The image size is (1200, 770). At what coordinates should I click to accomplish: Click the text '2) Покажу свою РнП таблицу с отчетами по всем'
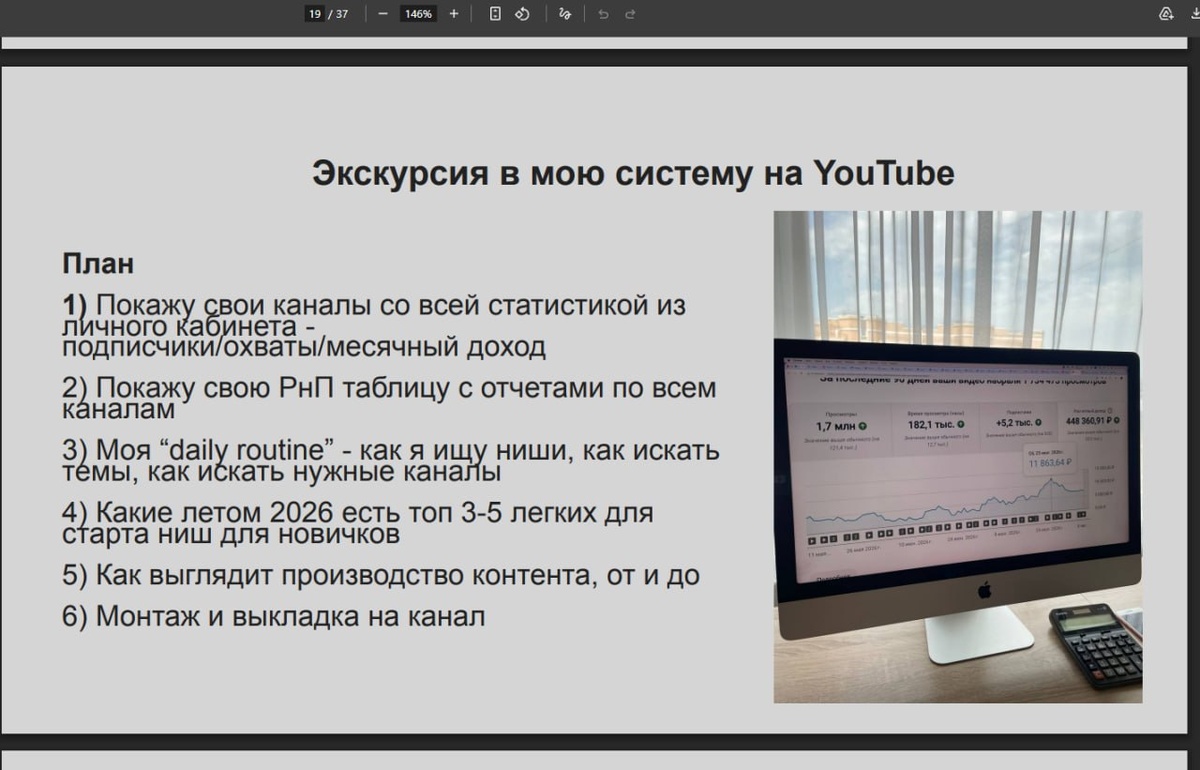click(x=389, y=388)
